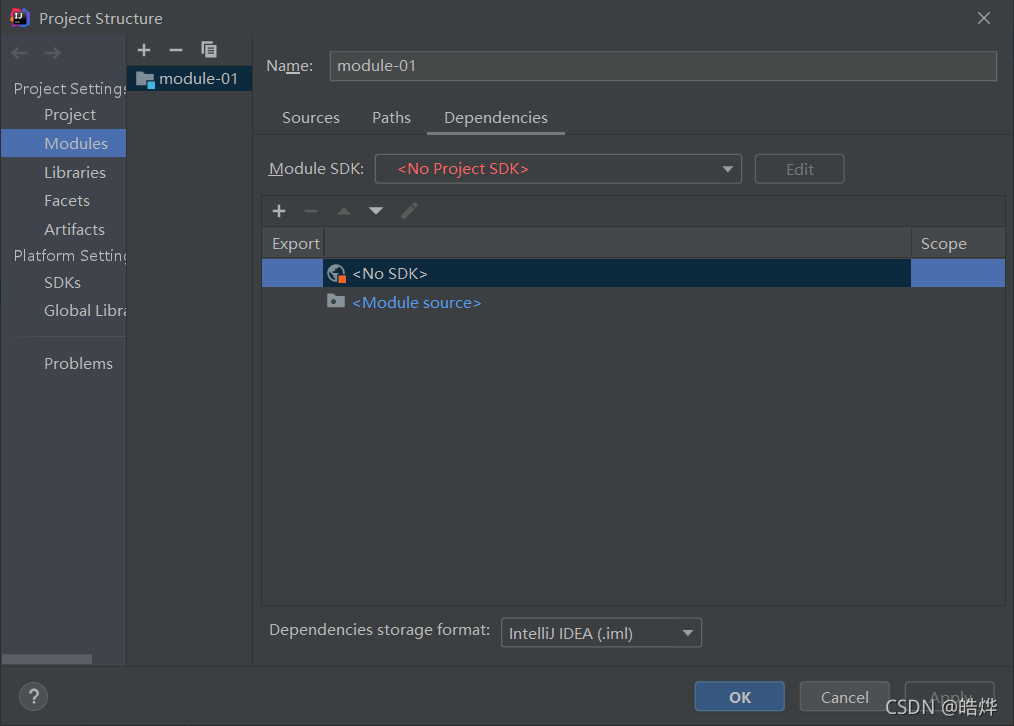The width and height of the screenshot is (1014, 726).
Task: Click the Edit SDK button
Action: 799,169
